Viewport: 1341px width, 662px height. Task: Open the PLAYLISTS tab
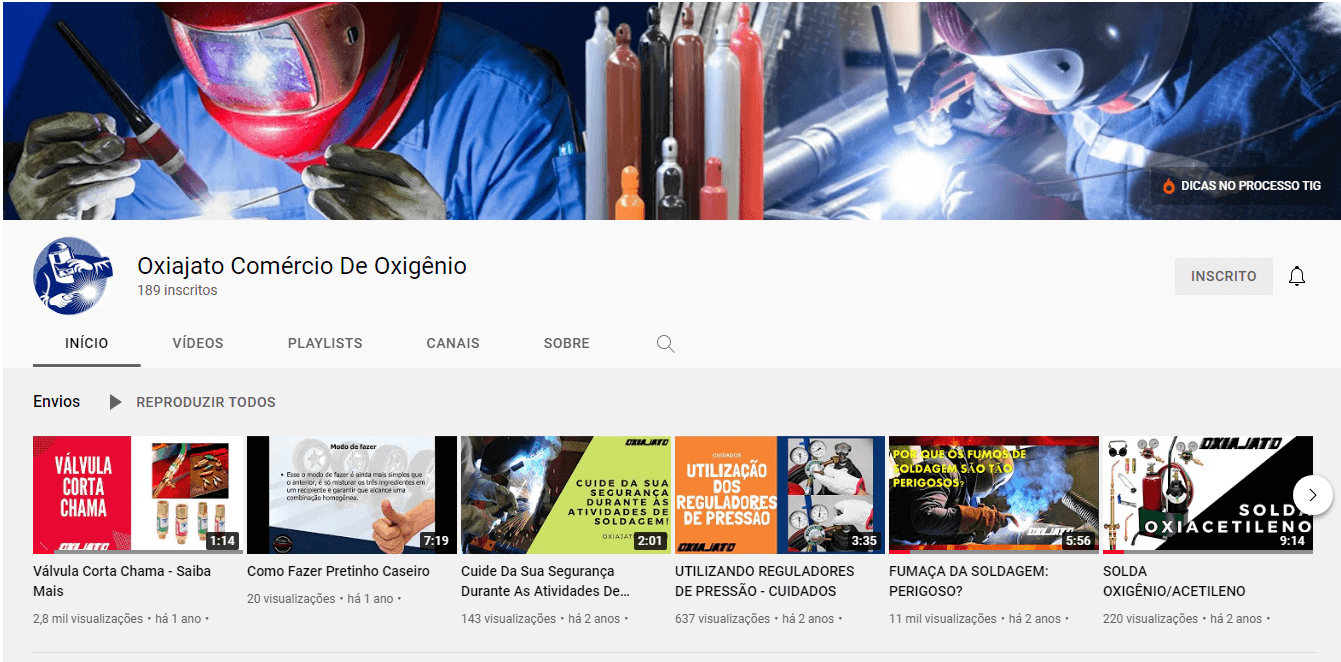coord(325,343)
